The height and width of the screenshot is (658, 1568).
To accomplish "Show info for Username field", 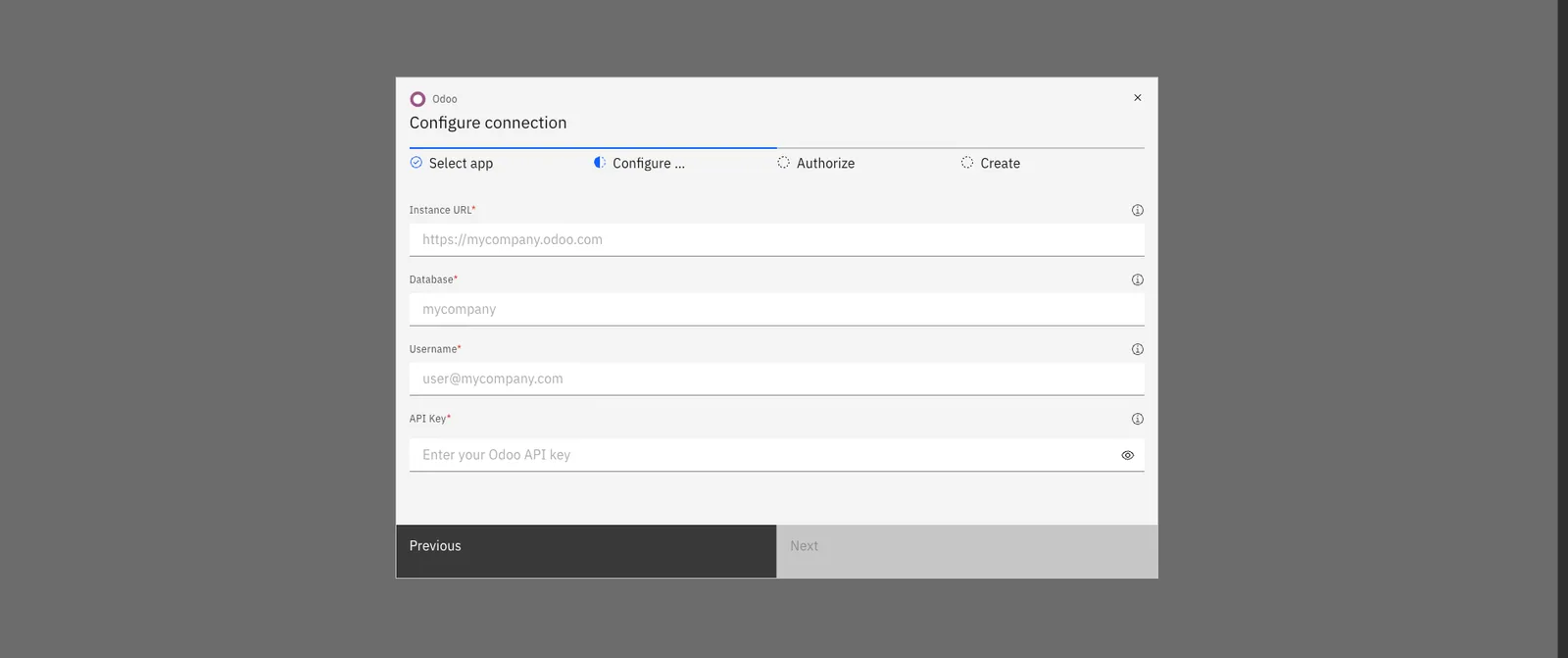I will click(1137, 349).
